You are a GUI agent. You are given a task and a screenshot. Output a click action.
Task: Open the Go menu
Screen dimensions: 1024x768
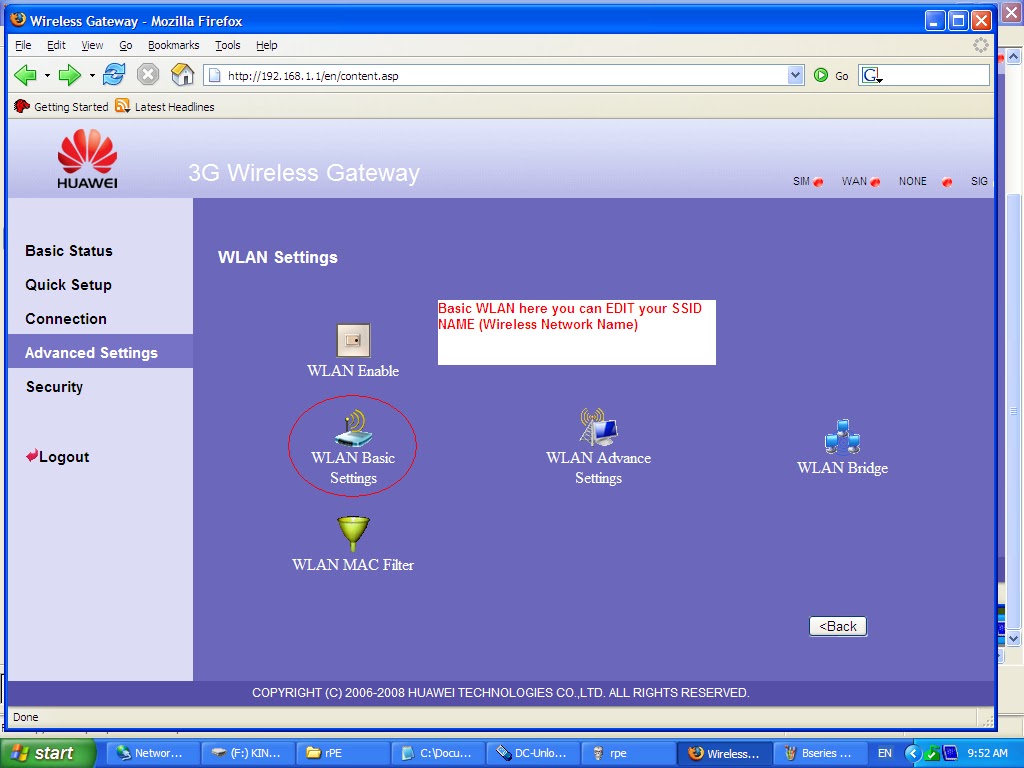click(125, 45)
